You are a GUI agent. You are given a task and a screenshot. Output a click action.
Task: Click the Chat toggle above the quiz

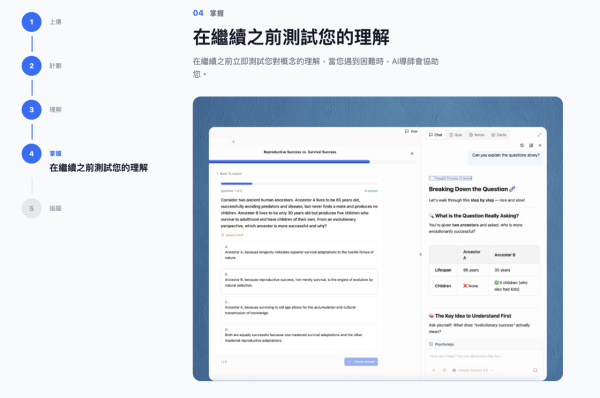411,131
